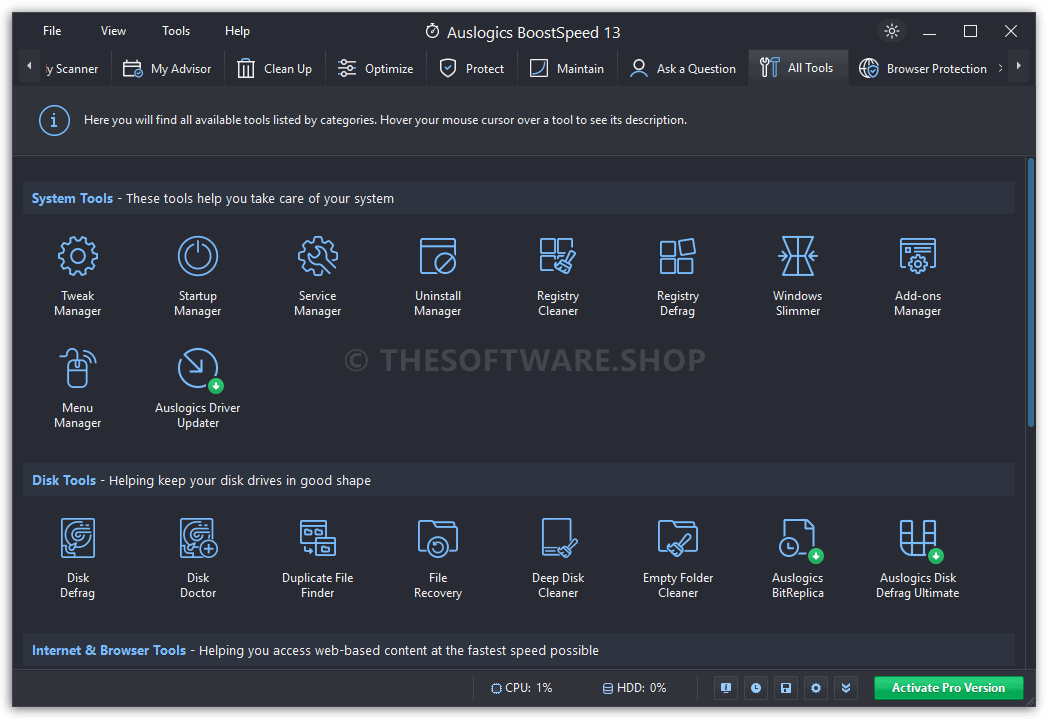This screenshot has width=1048, height=719.
Task: Click the vertical scrollbar of tools list
Action: pos(1031,293)
